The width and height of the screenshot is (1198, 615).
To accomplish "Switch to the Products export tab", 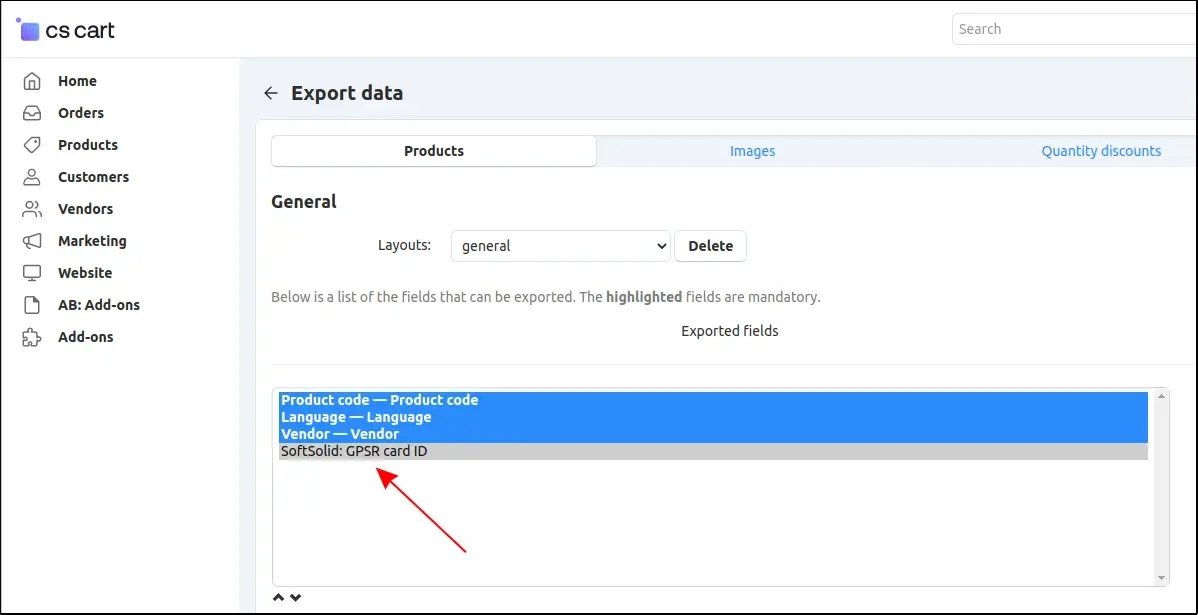I will pos(434,151).
